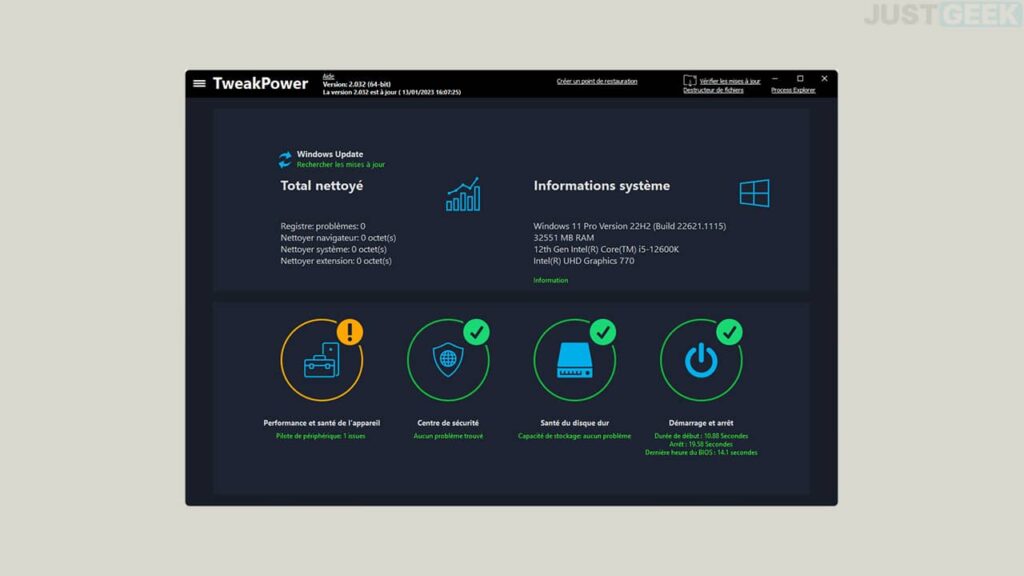This screenshot has height=576, width=1024.
Task: Click Rechercher les mises à jour
Action: [x=341, y=165]
